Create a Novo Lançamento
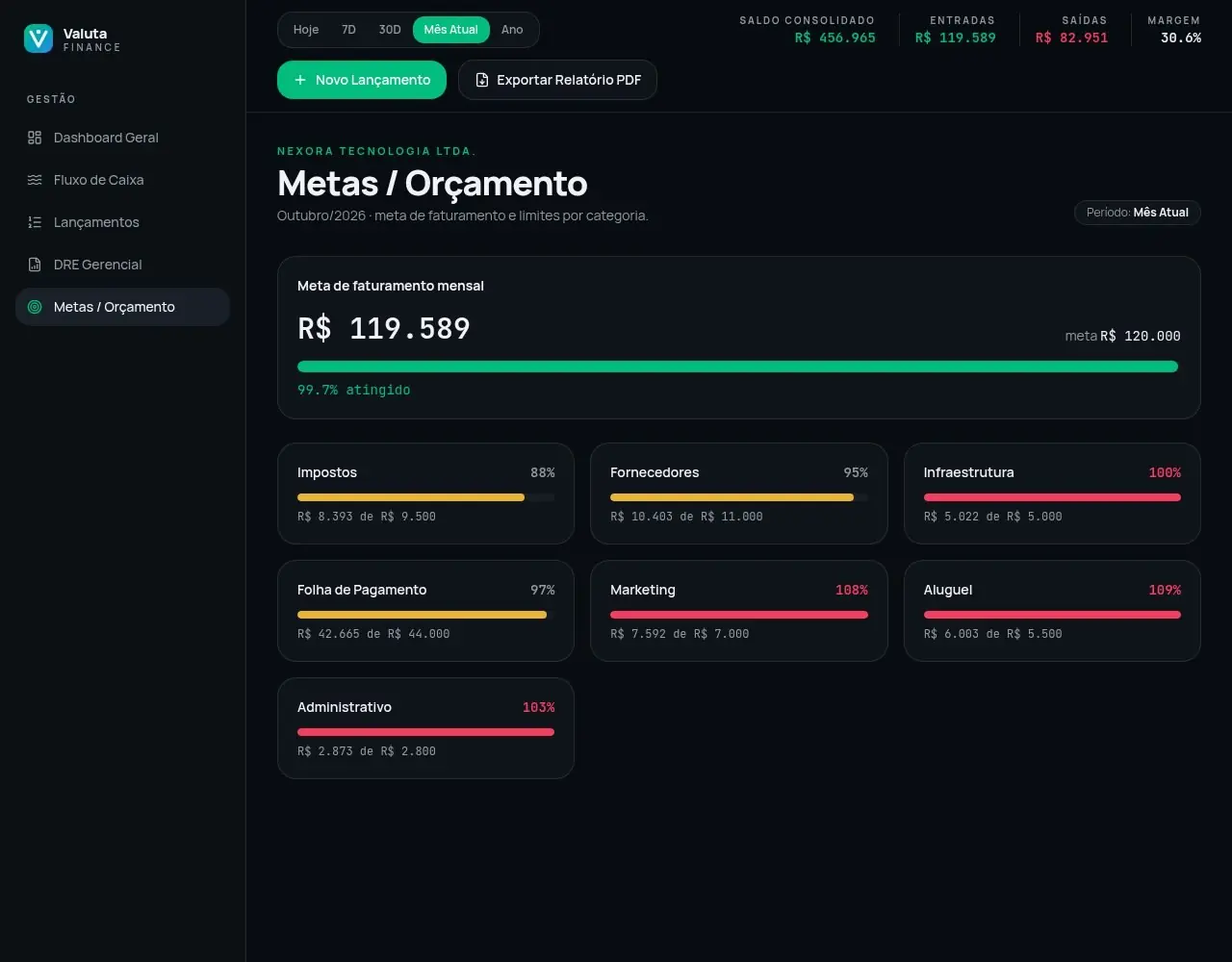Image resolution: width=1232 pixels, height=962 pixels. coord(362,80)
